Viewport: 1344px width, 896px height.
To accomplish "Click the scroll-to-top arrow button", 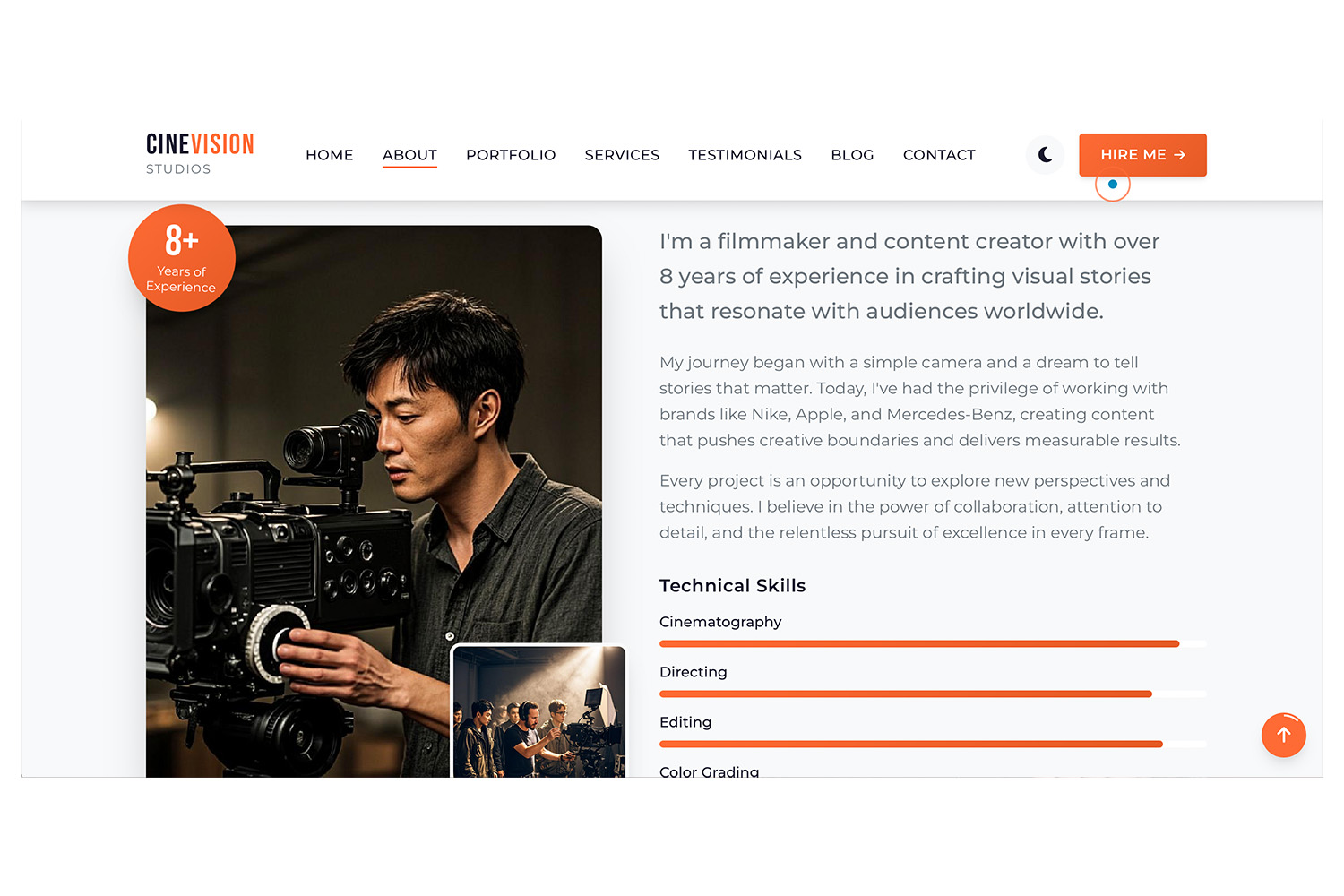I will pyautogui.click(x=1283, y=735).
